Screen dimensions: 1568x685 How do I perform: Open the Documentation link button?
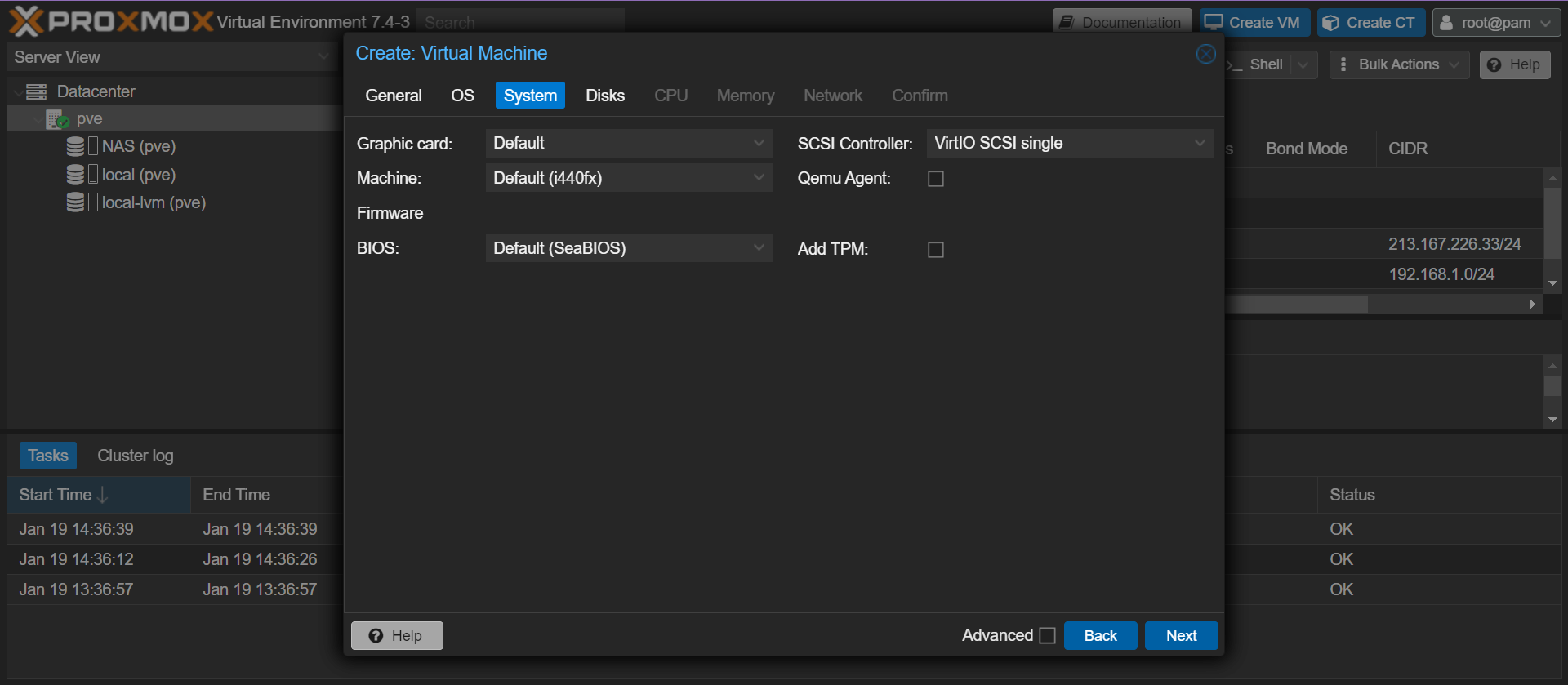1122,23
